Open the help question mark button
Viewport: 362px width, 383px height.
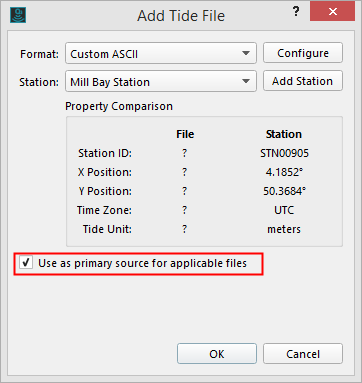click(x=296, y=12)
